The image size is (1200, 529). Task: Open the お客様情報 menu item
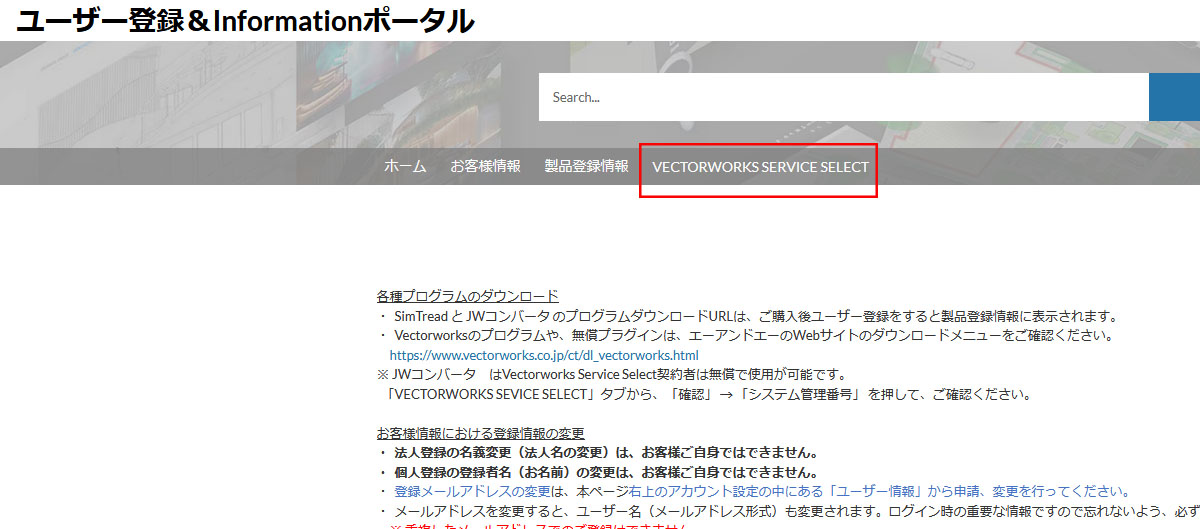[485, 167]
